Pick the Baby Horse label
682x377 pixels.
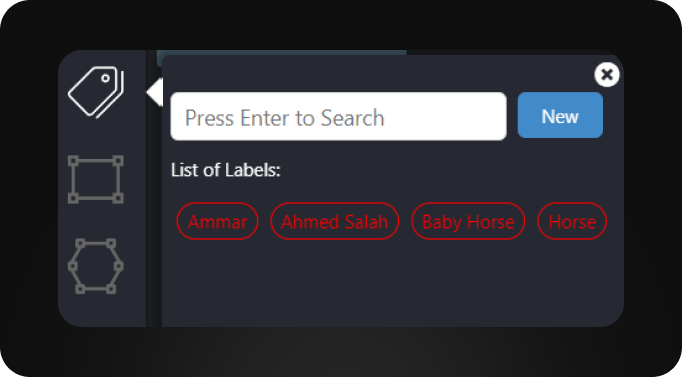(x=468, y=221)
